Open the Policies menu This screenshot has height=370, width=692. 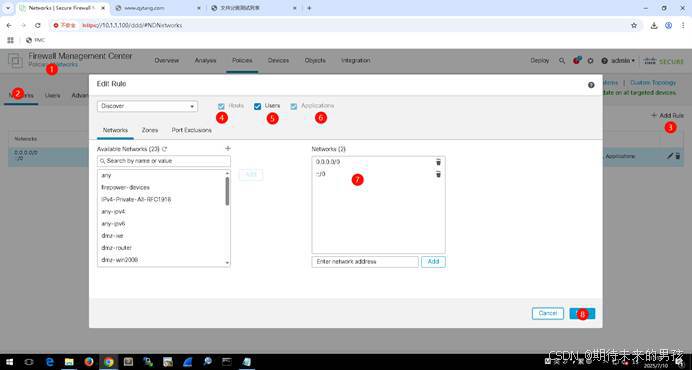pos(242,60)
